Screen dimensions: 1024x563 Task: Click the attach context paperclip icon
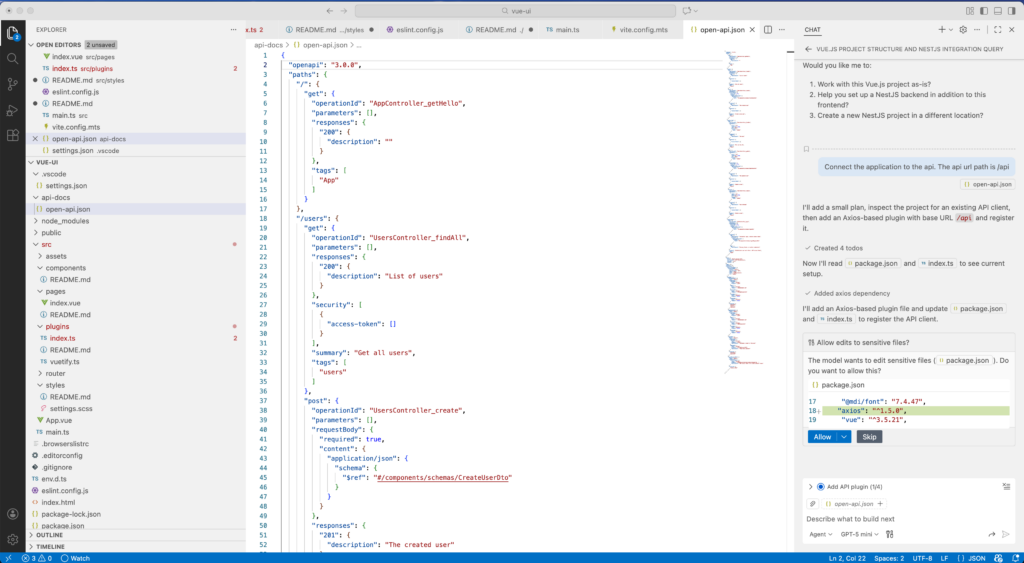[811, 503]
